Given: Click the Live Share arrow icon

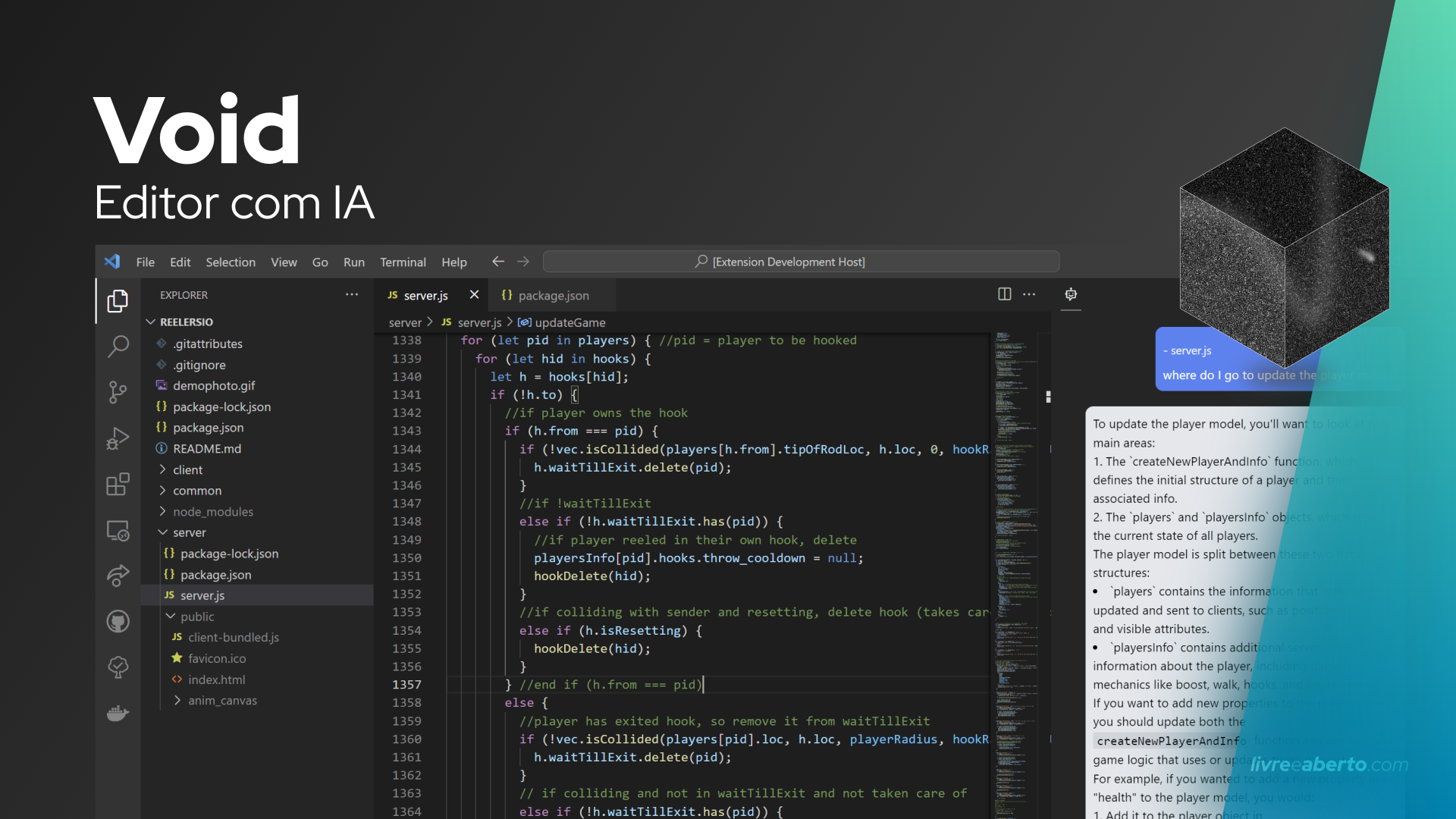Looking at the screenshot, I should [x=118, y=576].
